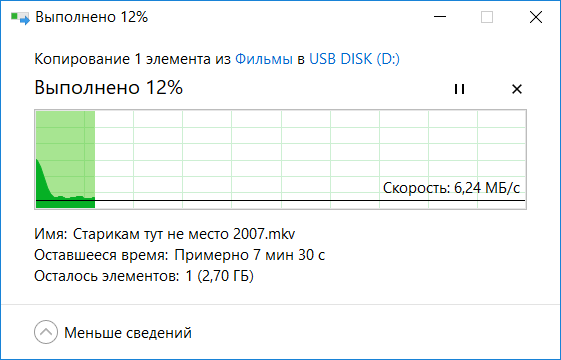Click the window title 'Выполнено 12%' in the title bar
This screenshot has height=360, width=561.
point(92,17)
